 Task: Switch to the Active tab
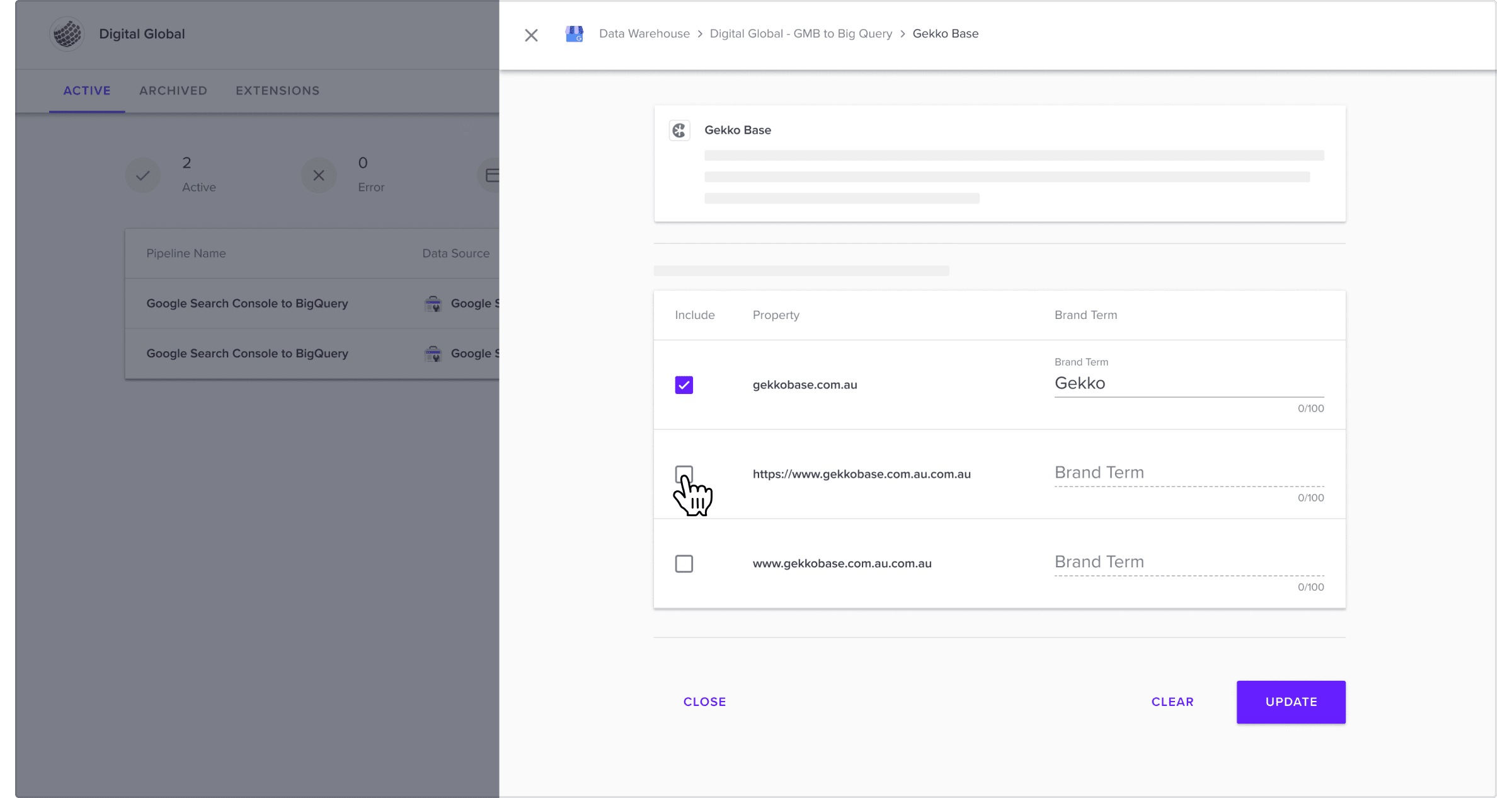(87, 91)
